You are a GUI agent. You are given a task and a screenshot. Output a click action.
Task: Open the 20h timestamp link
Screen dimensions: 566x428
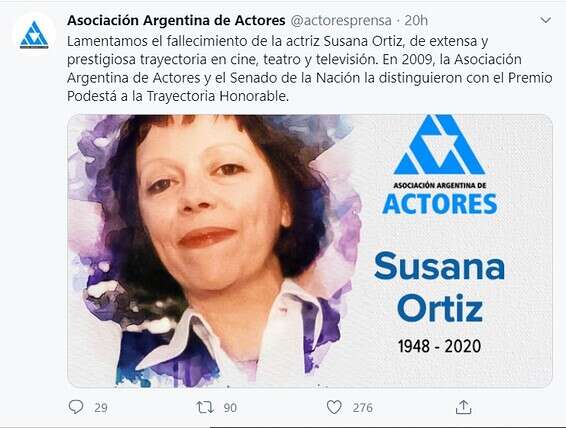(x=416, y=21)
